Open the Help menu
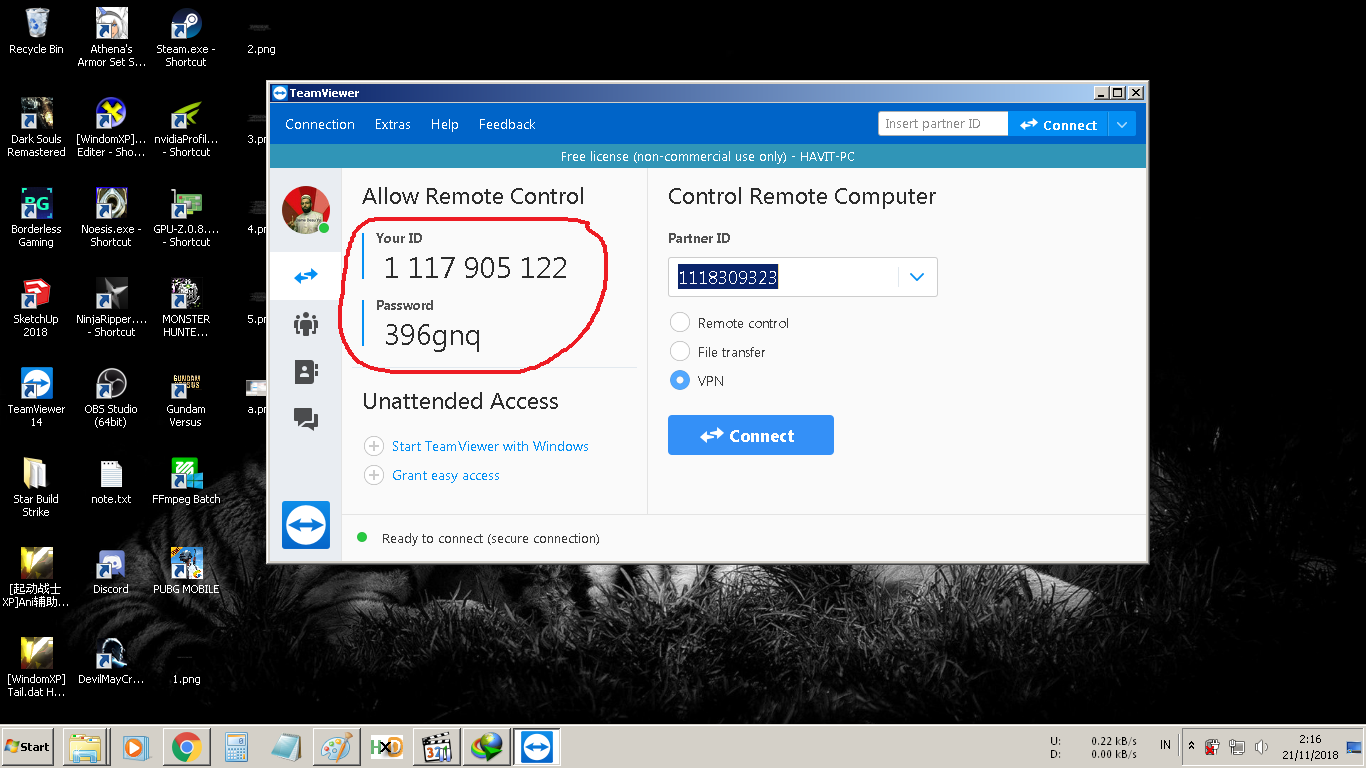This screenshot has width=1366, height=768. [x=445, y=124]
